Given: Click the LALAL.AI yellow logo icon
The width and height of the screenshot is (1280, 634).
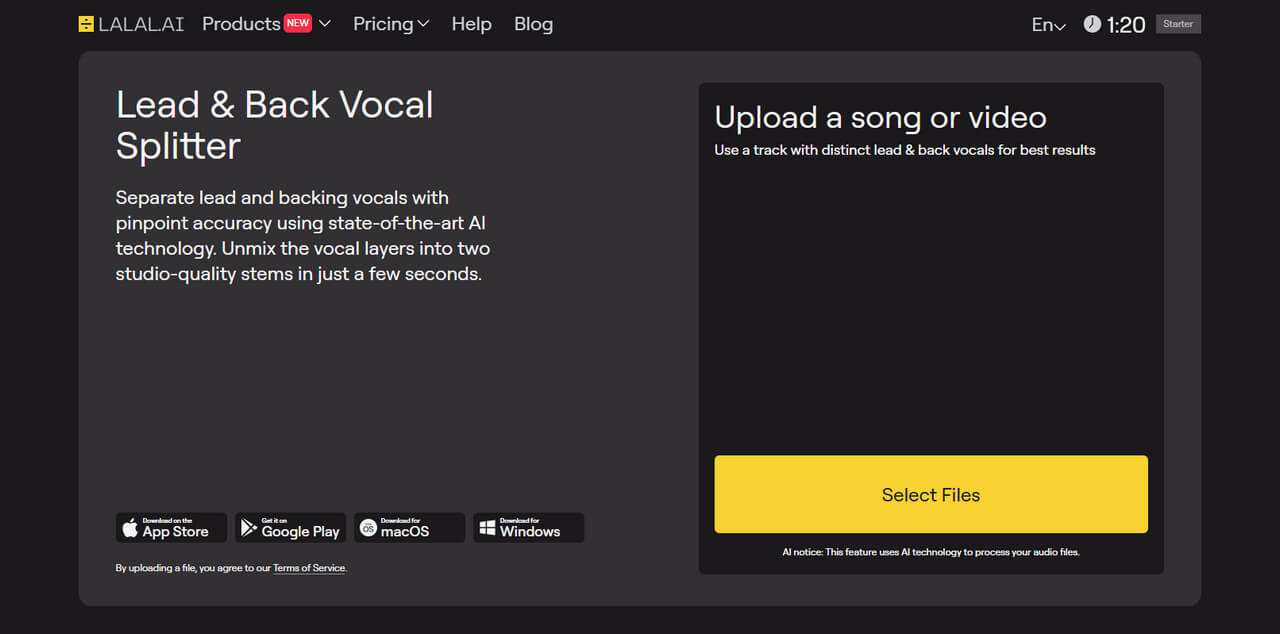Looking at the screenshot, I should (86, 24).
